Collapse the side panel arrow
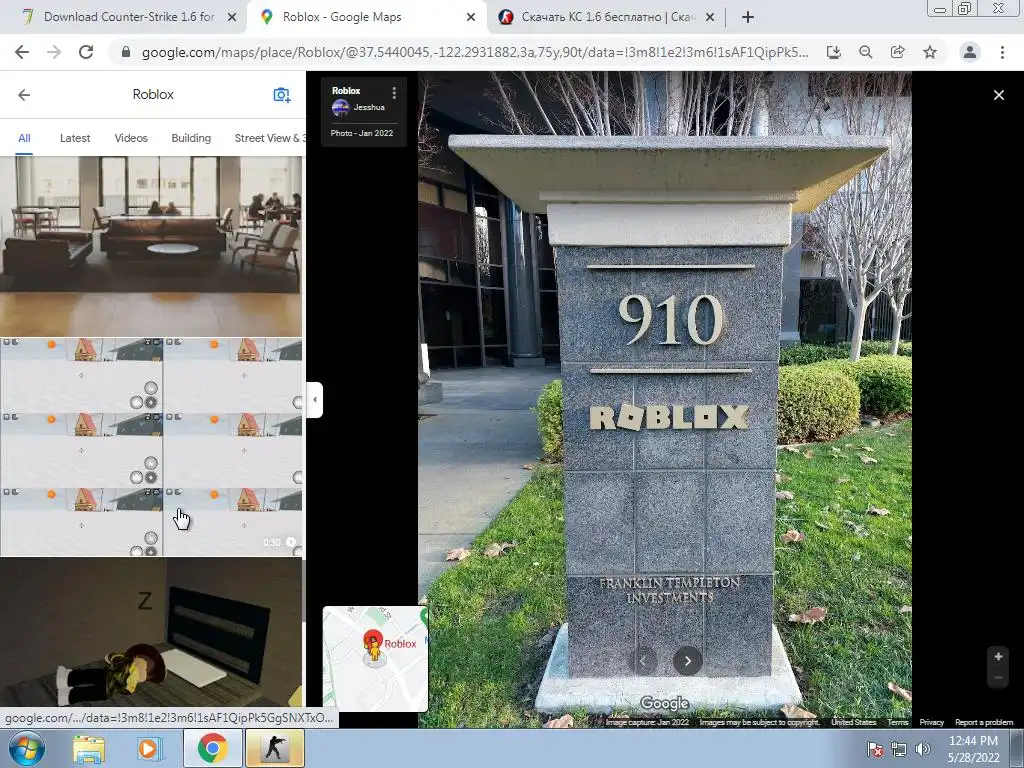This screenshot has height=768, width=1024. click(x=315, y=400)
